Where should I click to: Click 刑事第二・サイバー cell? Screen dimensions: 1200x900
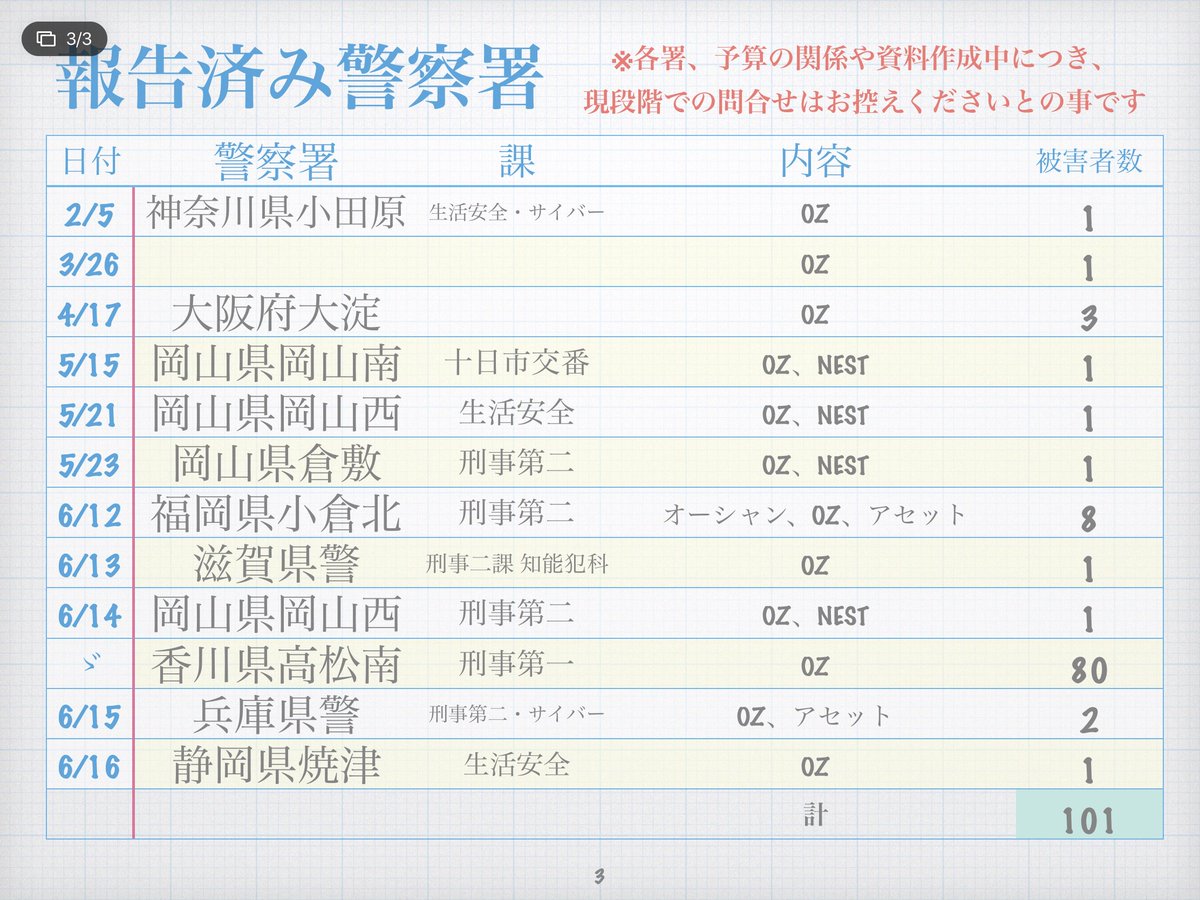(x=517, y=714)
